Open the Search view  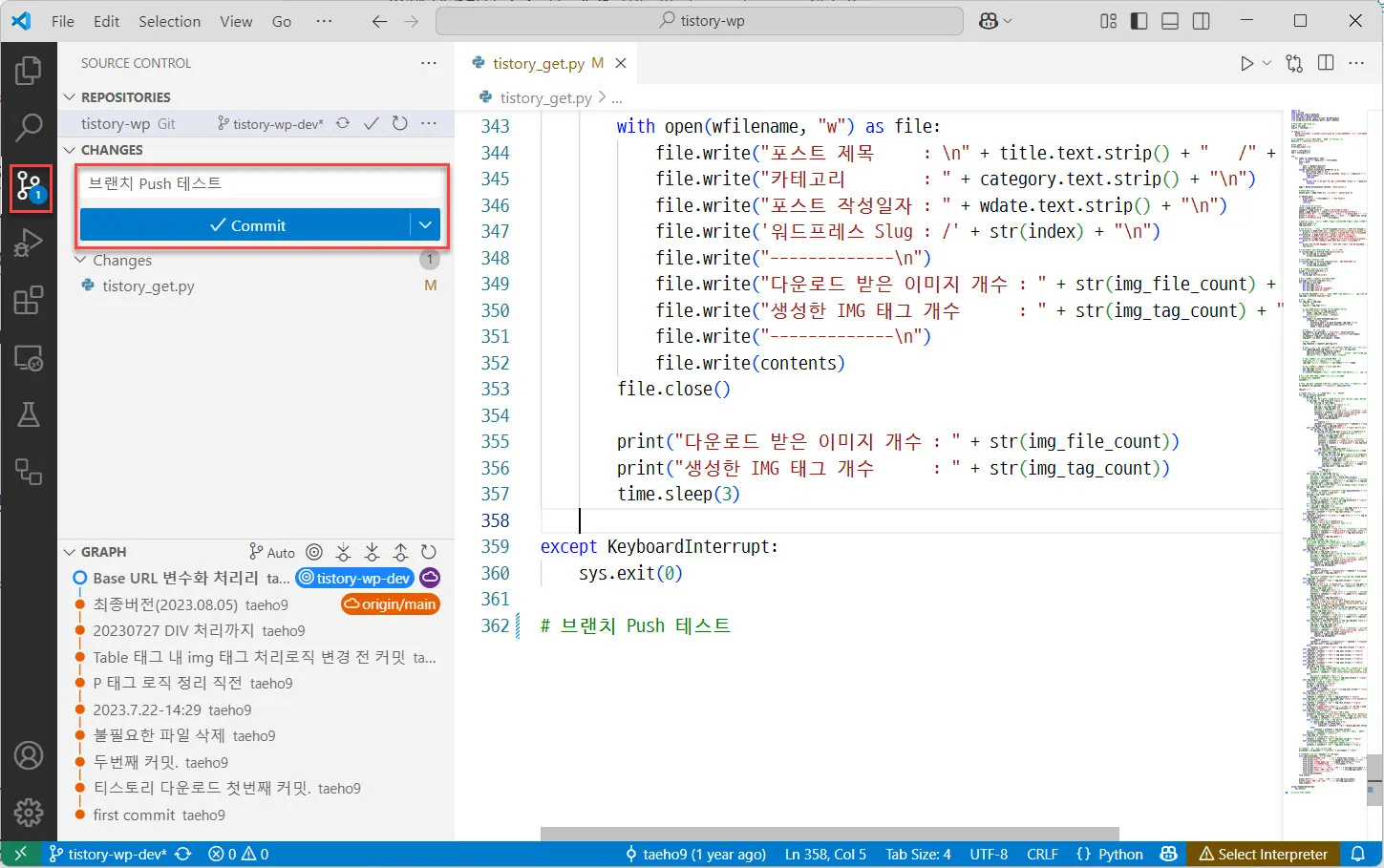tap(29, 127)
